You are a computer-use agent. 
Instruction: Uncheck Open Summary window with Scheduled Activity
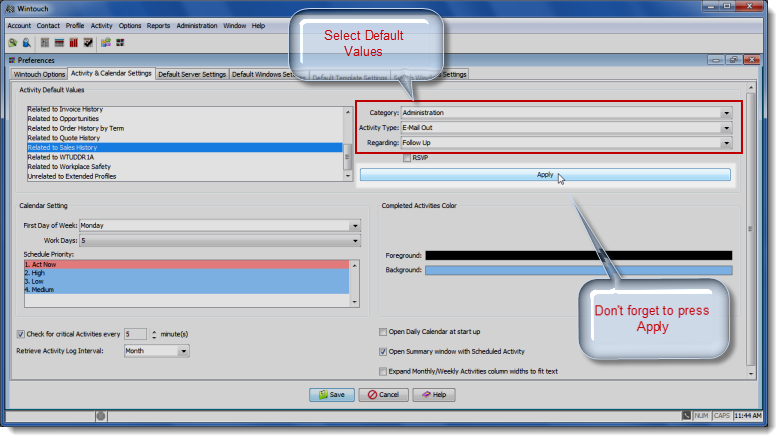click(x=383, y=352)
